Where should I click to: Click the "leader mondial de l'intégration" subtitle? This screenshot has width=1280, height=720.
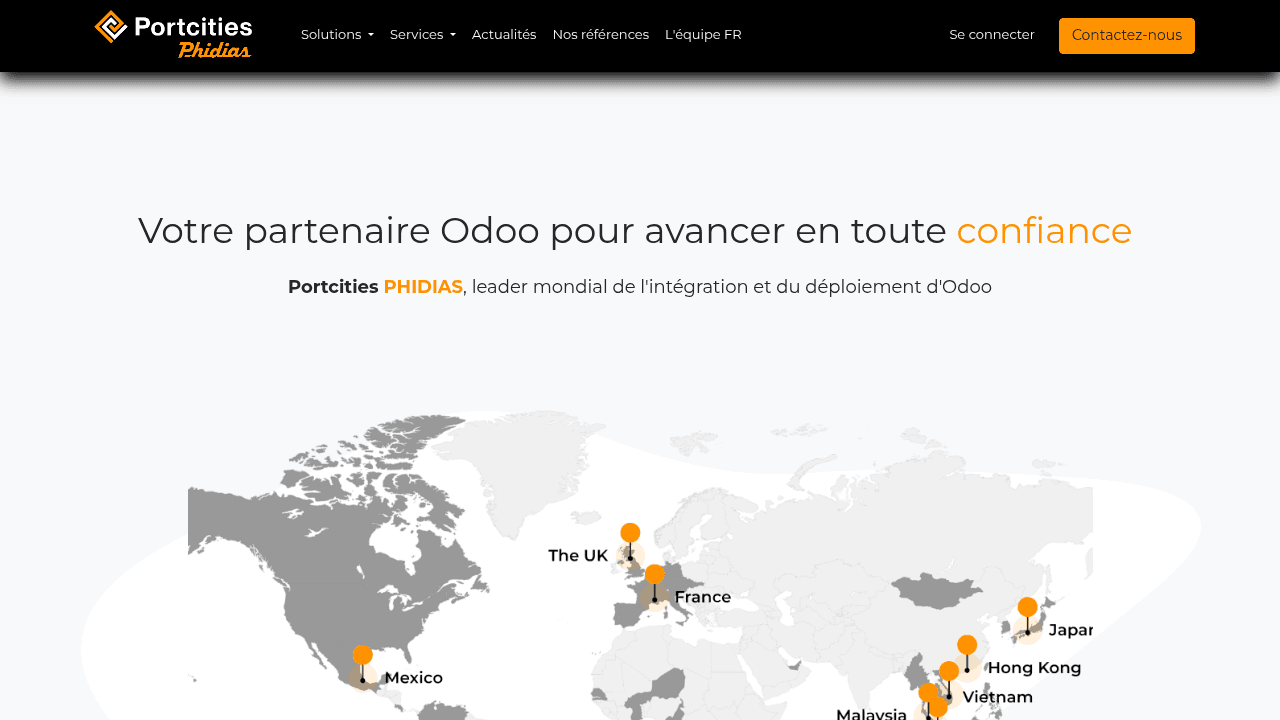(x=640, y=287)
